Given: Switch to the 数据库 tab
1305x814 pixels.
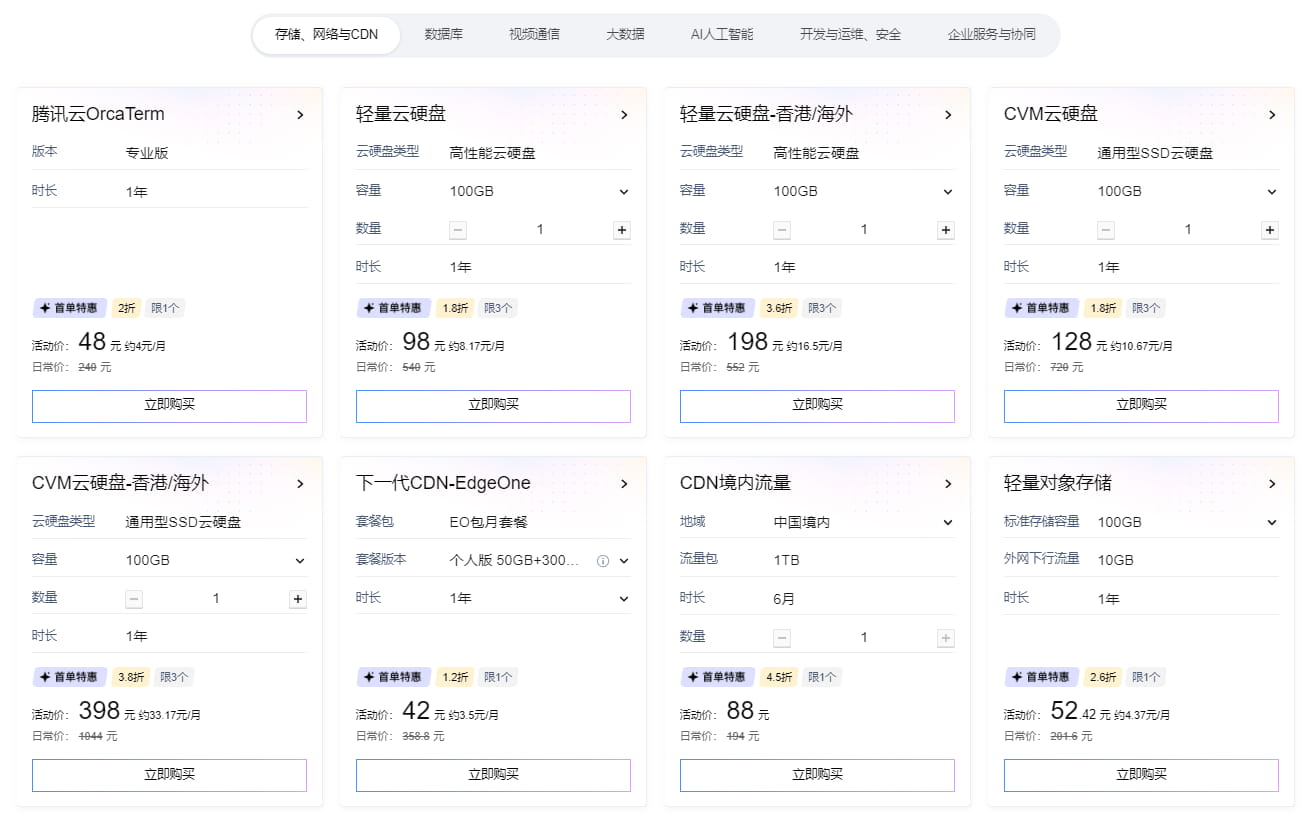Looking at the screenshot, I should pos(444,34).
